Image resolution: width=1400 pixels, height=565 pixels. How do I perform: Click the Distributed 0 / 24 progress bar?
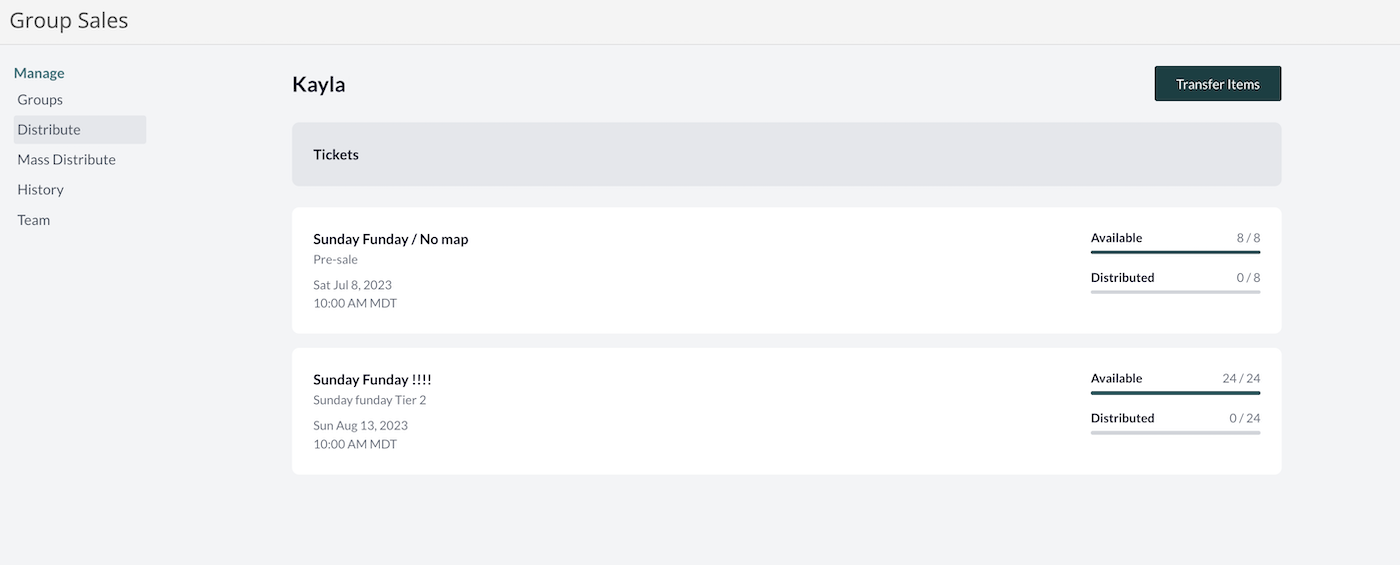[x=1175, y=433]
